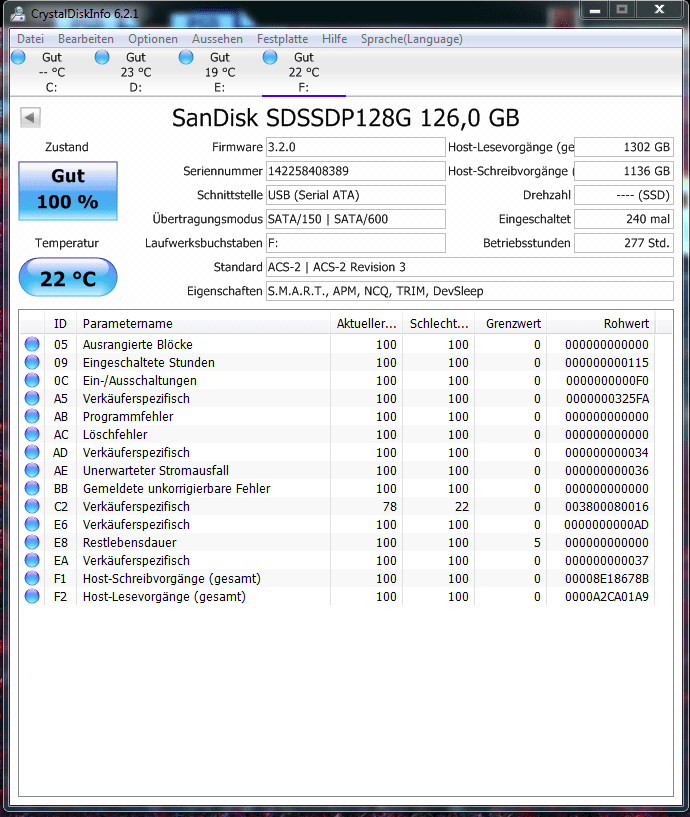
Task: Click the Laufwerksbuchstaben F: field
Action: click(355, 243)
